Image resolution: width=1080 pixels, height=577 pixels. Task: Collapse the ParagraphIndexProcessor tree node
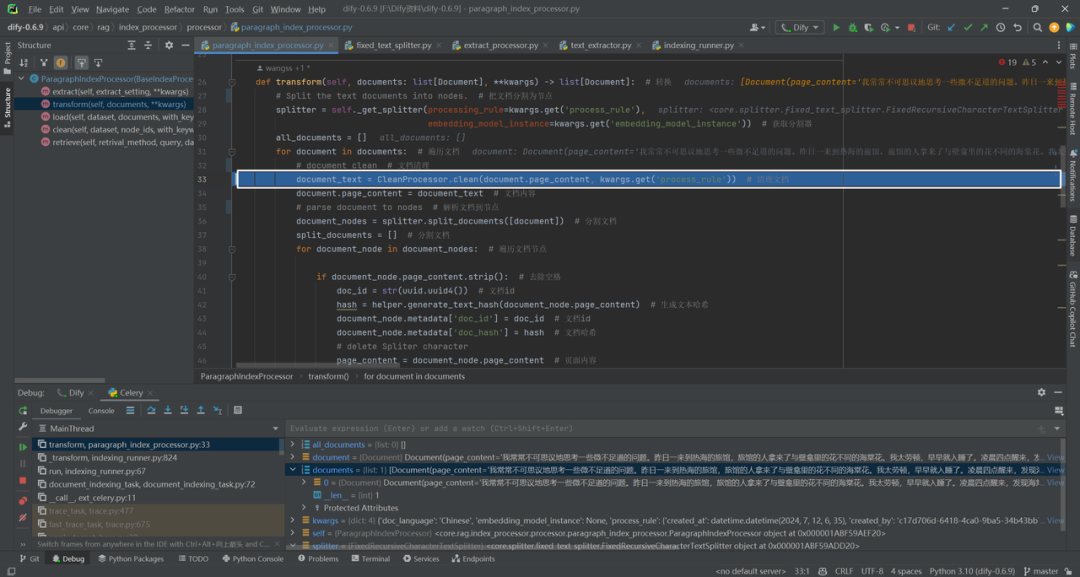(x=21, y=79)
